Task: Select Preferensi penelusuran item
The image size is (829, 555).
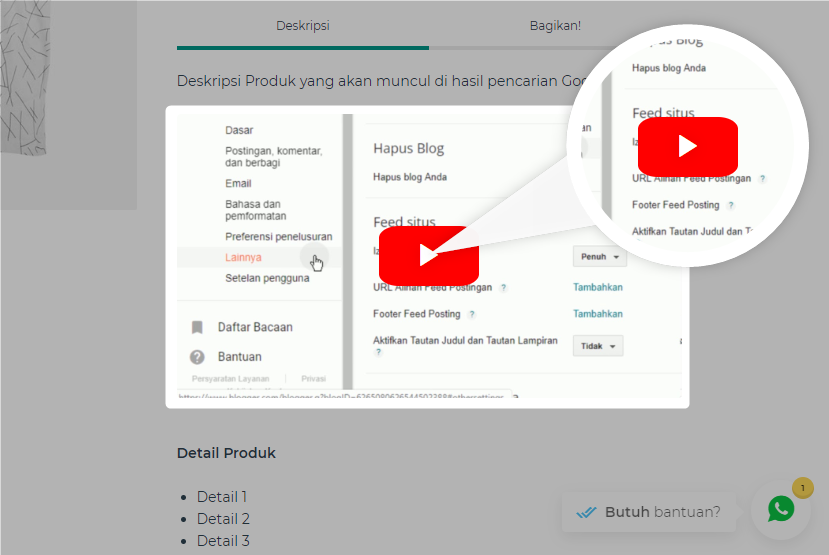Action: pyautogui.click(x=279, y=236)
